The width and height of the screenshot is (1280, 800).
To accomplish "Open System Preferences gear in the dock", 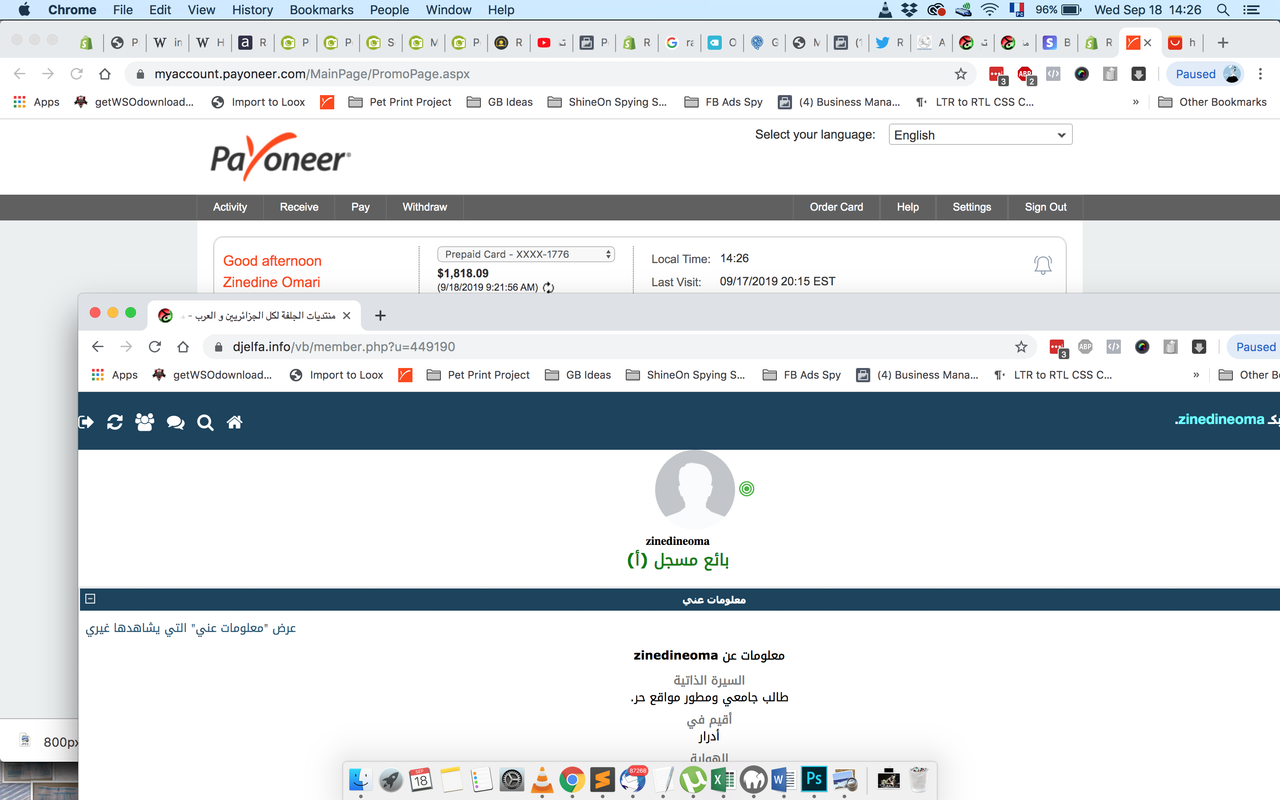I will coord(512,779).
